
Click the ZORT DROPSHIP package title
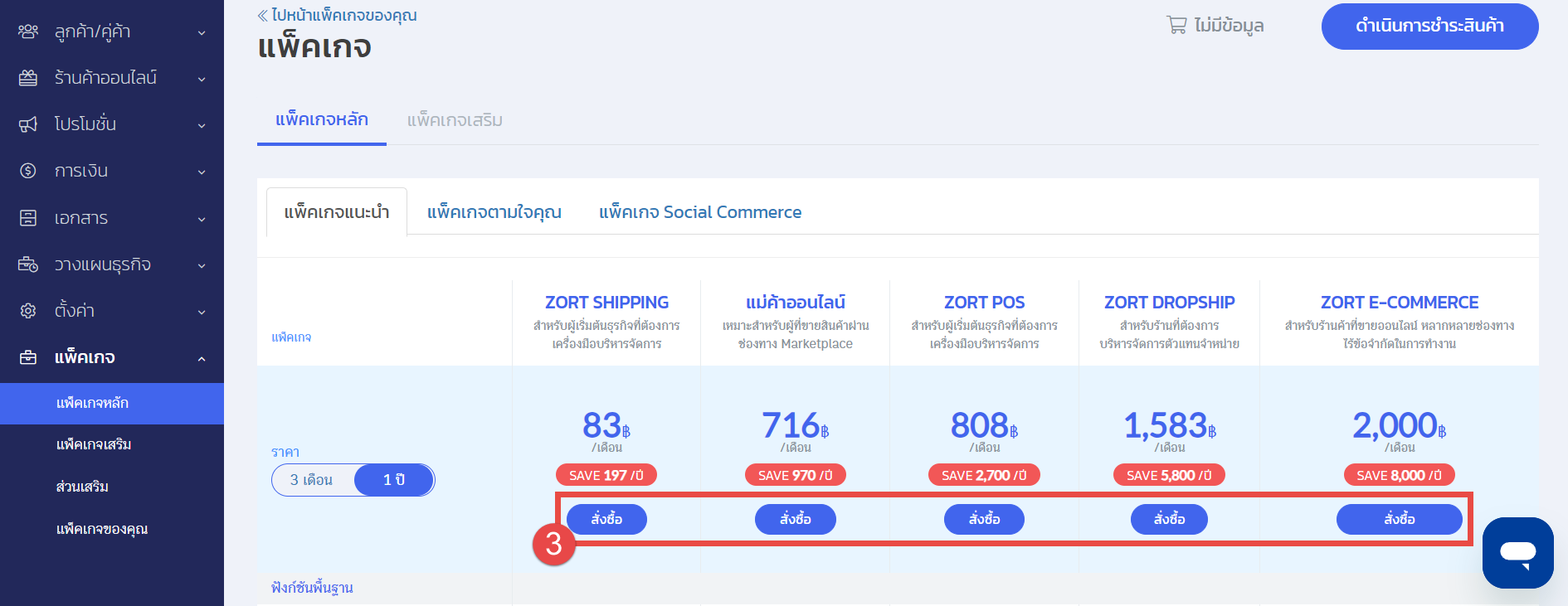click(1170, 303)
